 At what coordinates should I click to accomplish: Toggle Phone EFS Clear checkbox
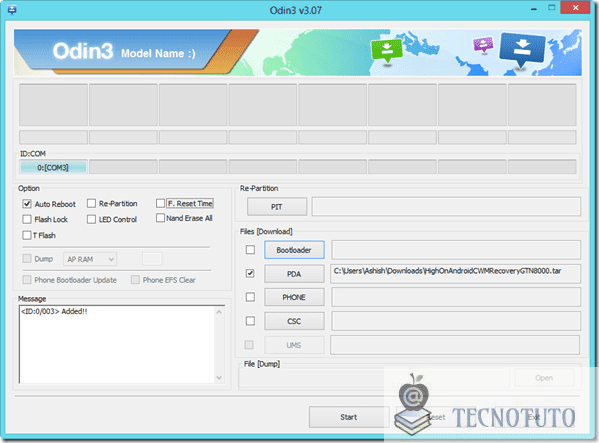coord(135,280)
